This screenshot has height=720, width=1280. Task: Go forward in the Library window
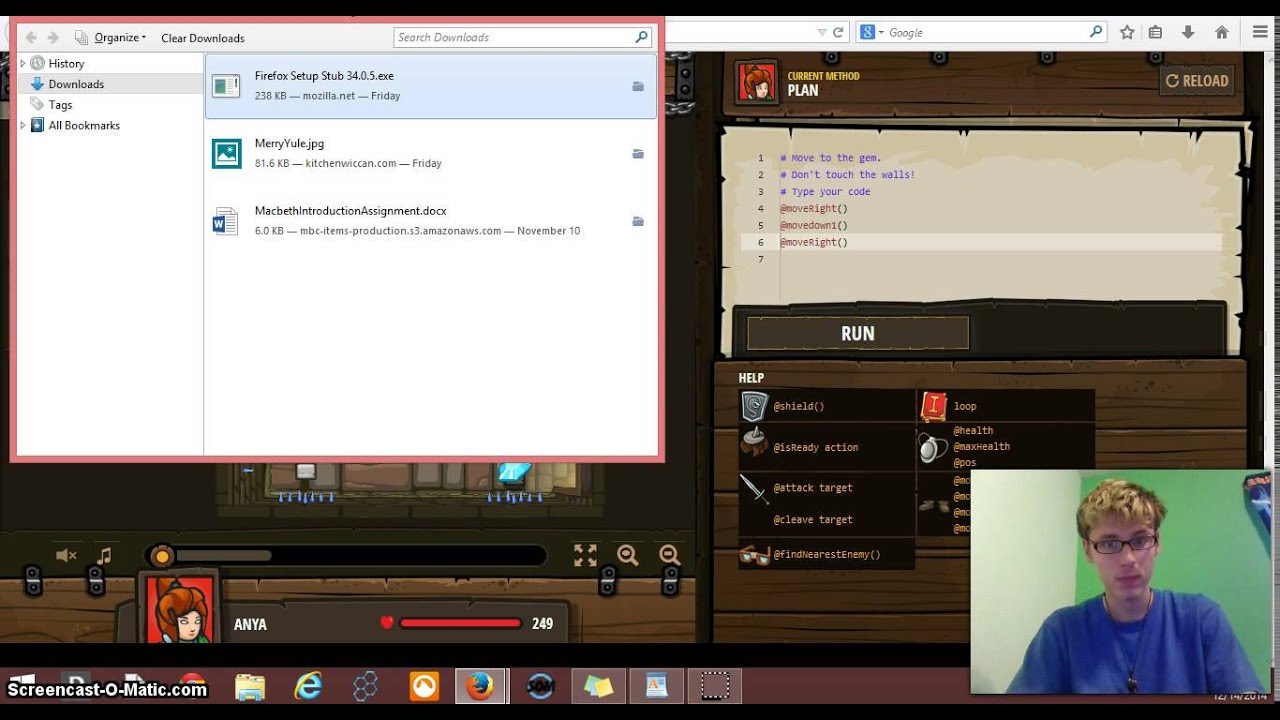tap(53, 38)
